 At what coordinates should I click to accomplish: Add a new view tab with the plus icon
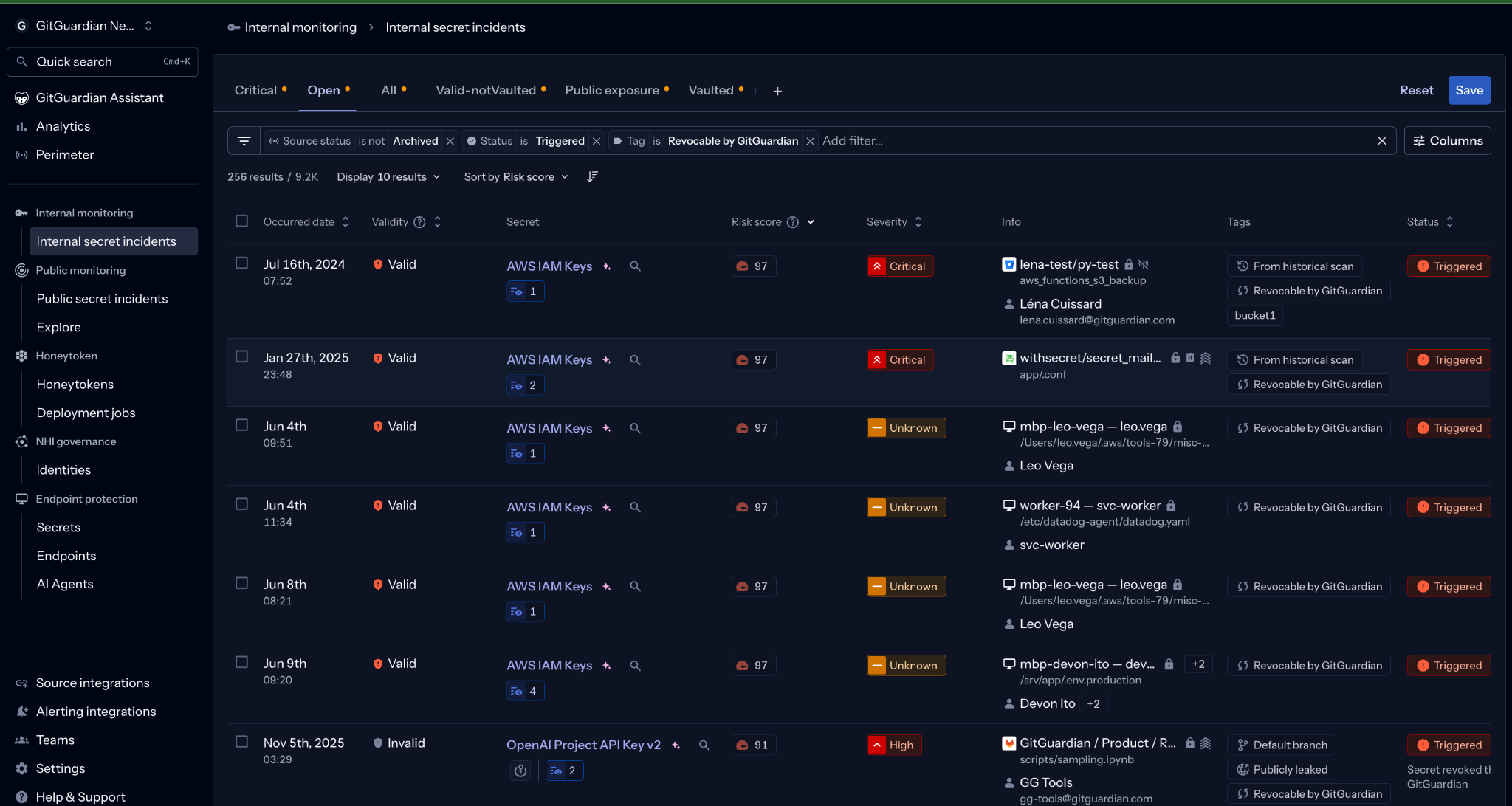(x=777, y=91)
